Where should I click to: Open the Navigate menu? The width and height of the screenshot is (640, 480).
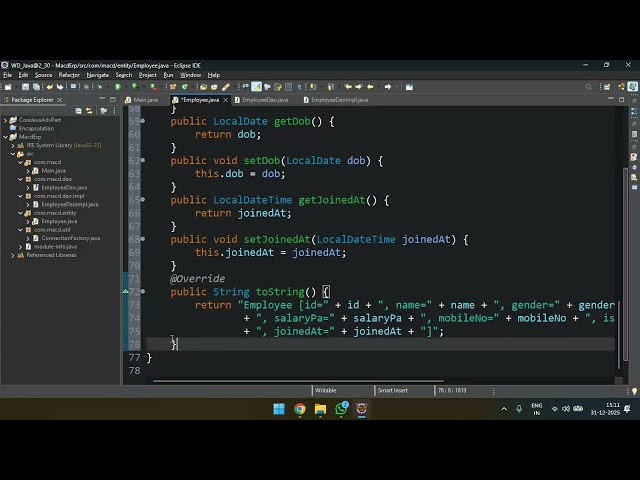tap(98, 75)
